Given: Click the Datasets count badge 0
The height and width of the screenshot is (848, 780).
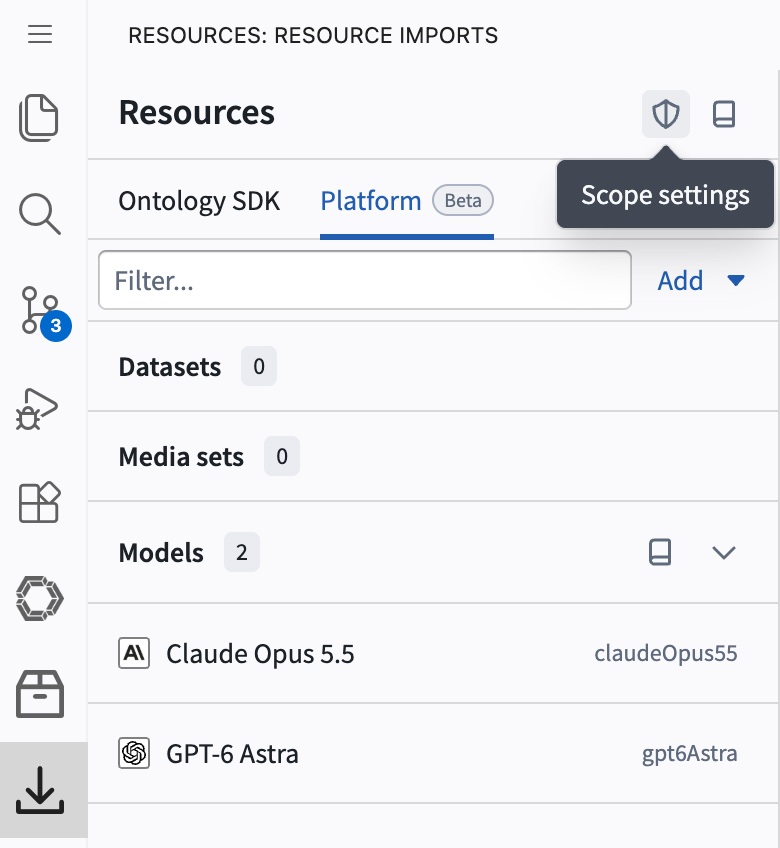Looking at the screenshot, I should pyautogui.click(x=259, y=367).
